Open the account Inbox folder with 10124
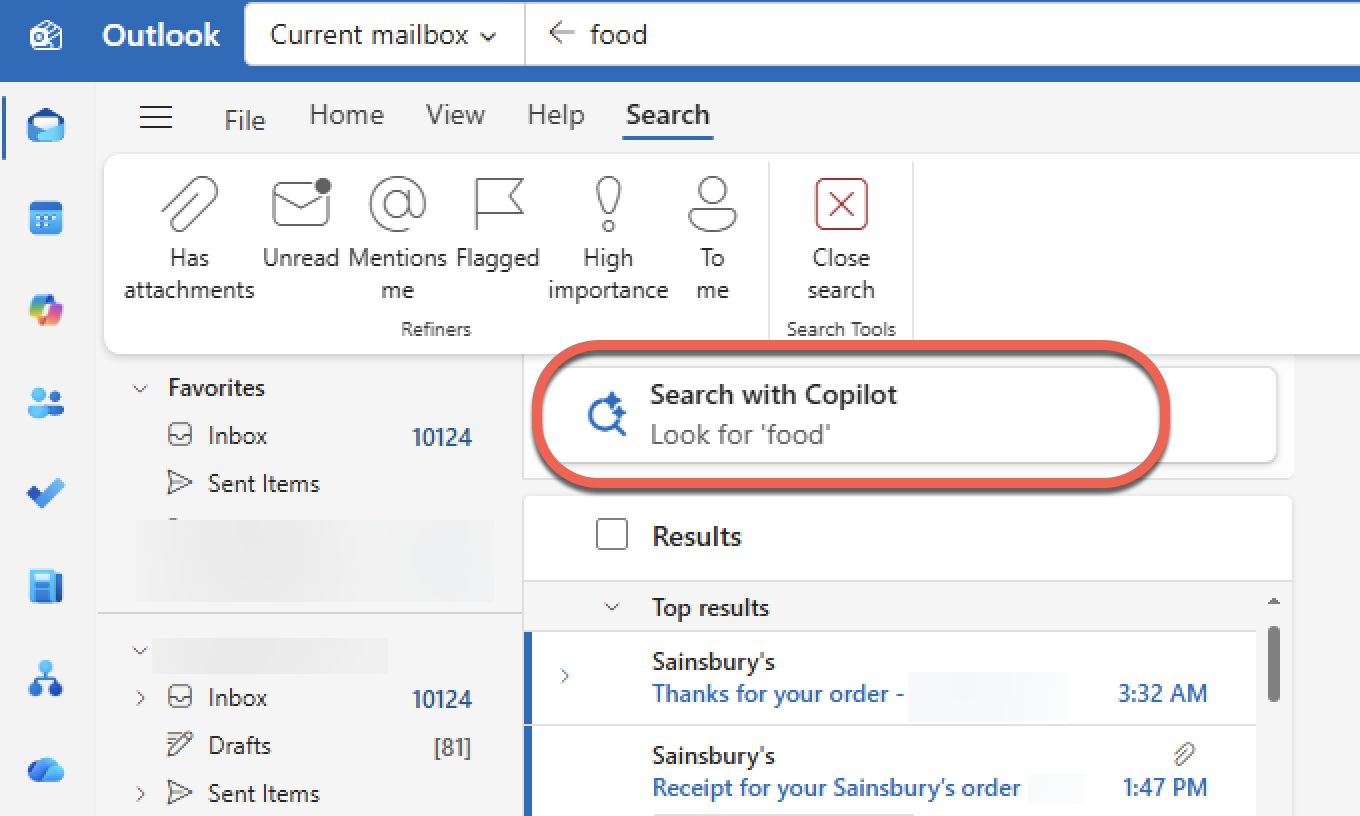The height and width of the screenshot is (816, 1360). [x=320, y=698]
